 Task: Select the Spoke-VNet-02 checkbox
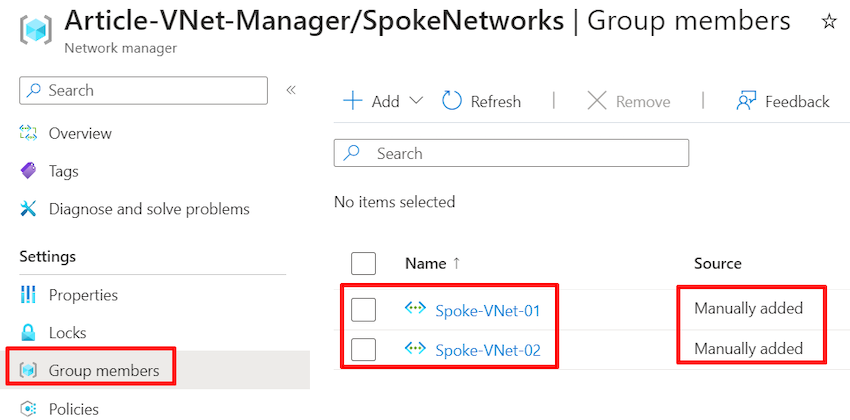(x=364, y=349)
